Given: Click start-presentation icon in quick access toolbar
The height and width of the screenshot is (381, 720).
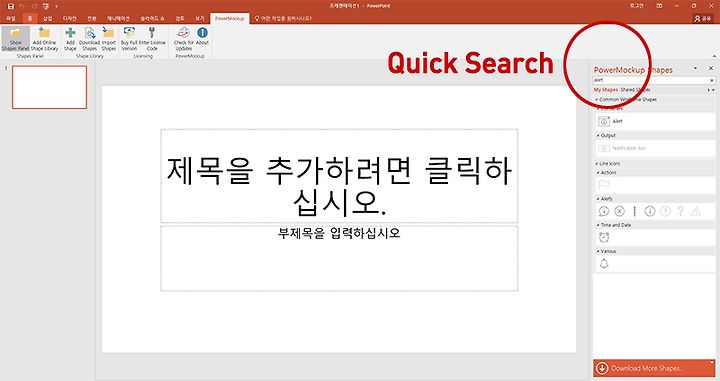Looking at the screenshot, I should 45,6.
